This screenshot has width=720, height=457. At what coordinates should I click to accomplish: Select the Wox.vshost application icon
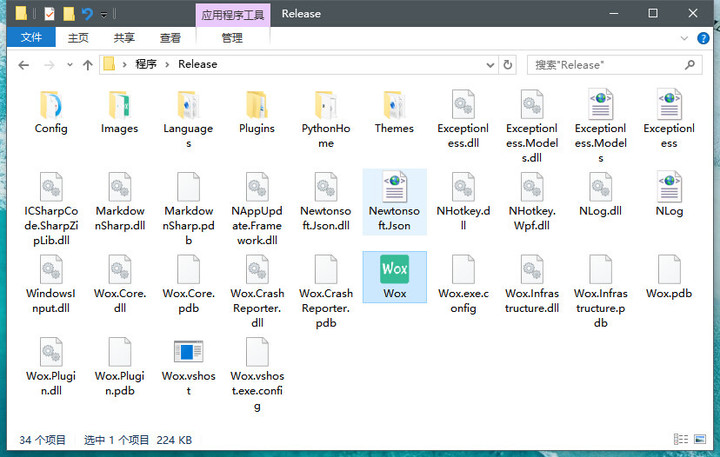(188, 351)
